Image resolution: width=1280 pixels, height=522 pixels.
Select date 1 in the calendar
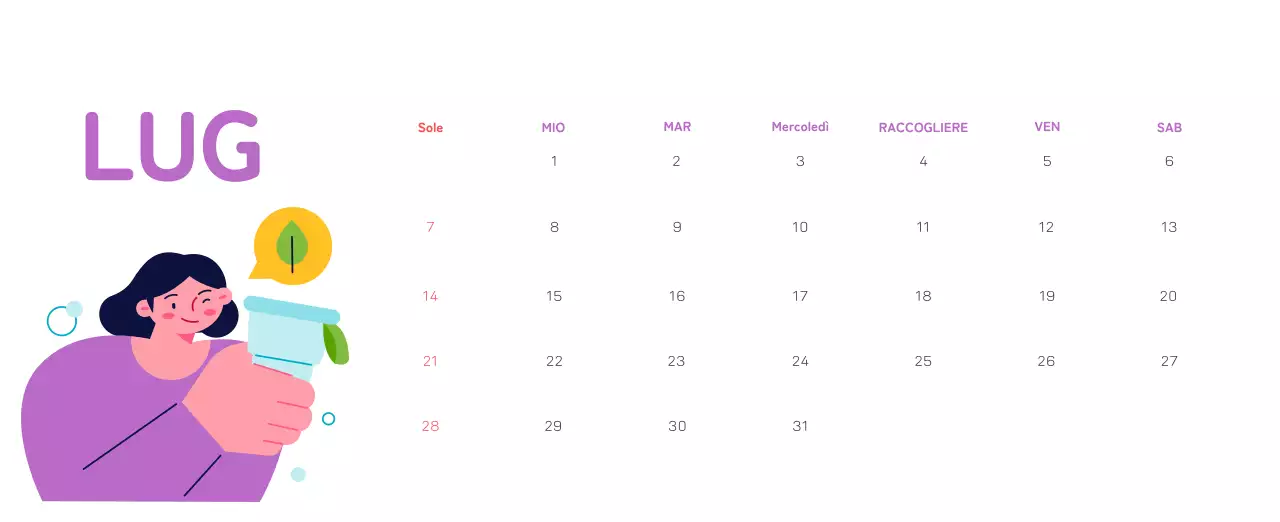click(x=554, y=161)
